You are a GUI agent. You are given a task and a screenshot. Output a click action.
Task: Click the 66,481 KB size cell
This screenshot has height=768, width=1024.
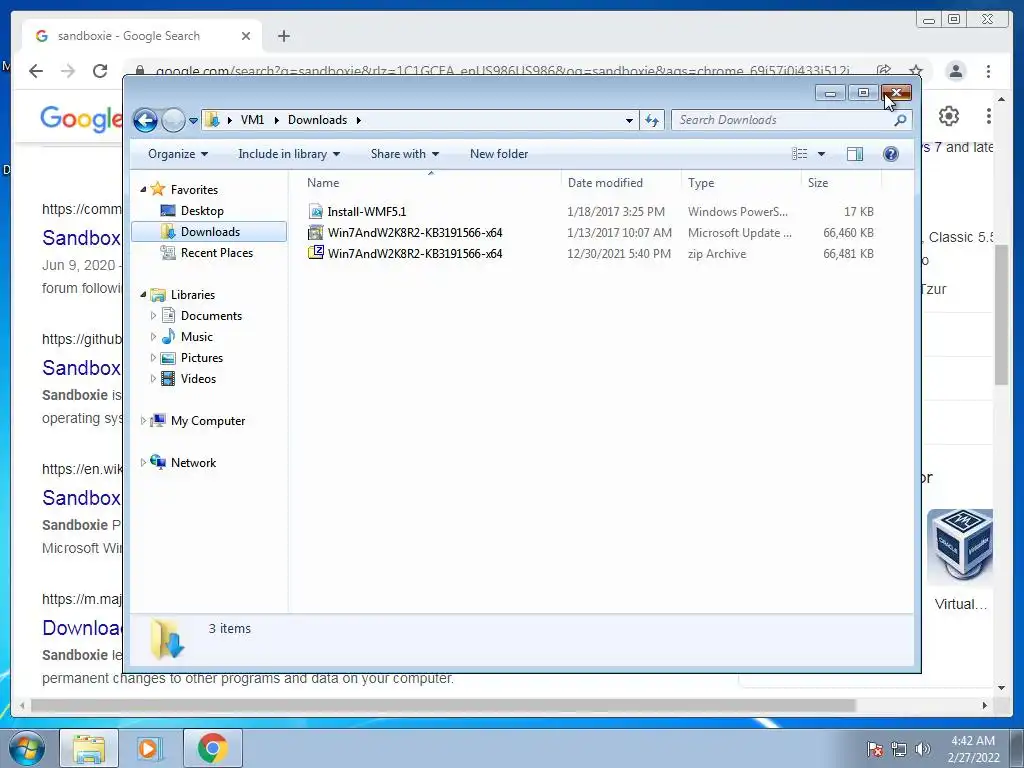click(x=848, y=253)
